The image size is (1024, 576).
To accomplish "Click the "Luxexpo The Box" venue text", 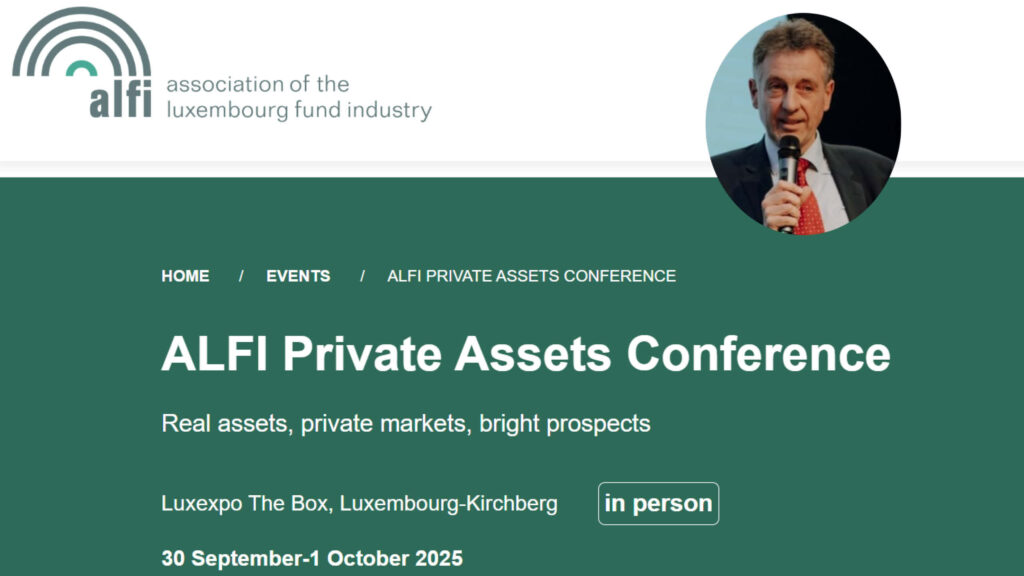I will coord(245,504).
